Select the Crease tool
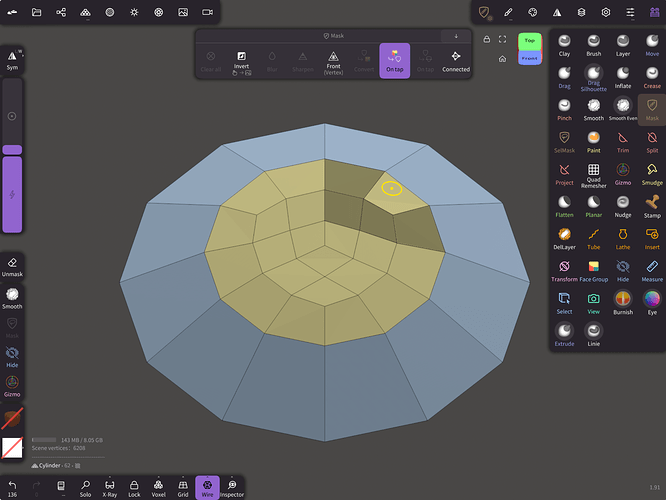 point(652,78)
